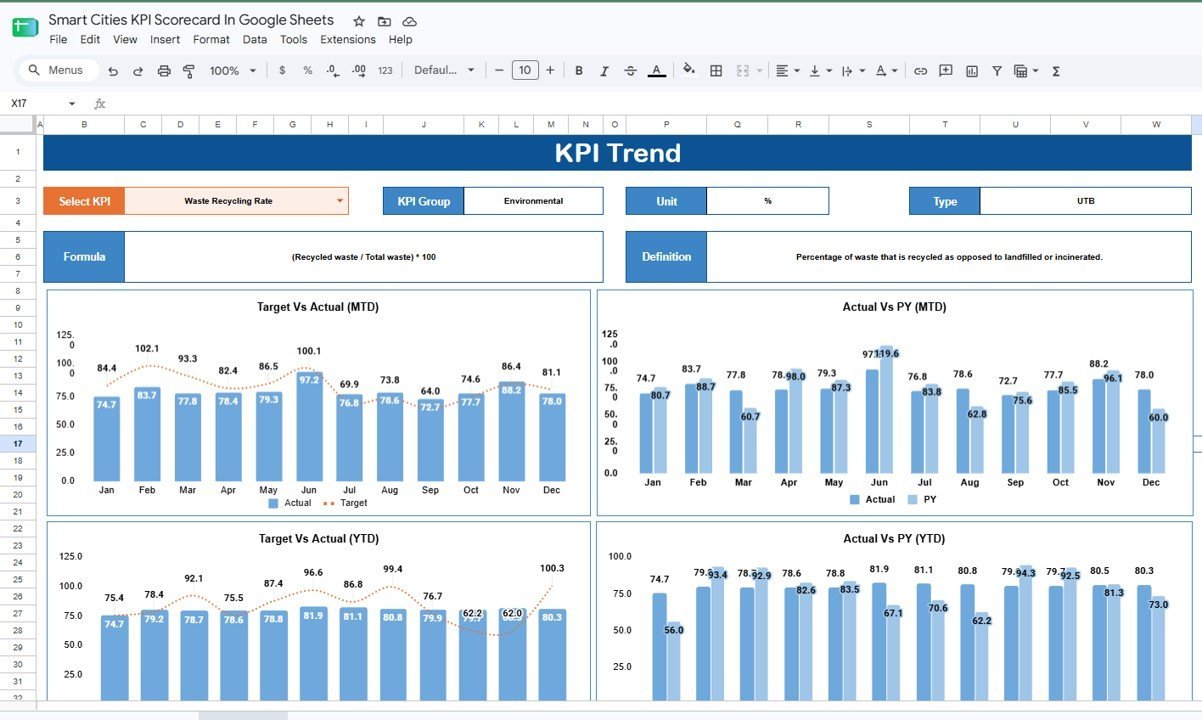This screenshot has height=720, width=1202.
Task: Open the View menu
Action: (x=125, y=40)
